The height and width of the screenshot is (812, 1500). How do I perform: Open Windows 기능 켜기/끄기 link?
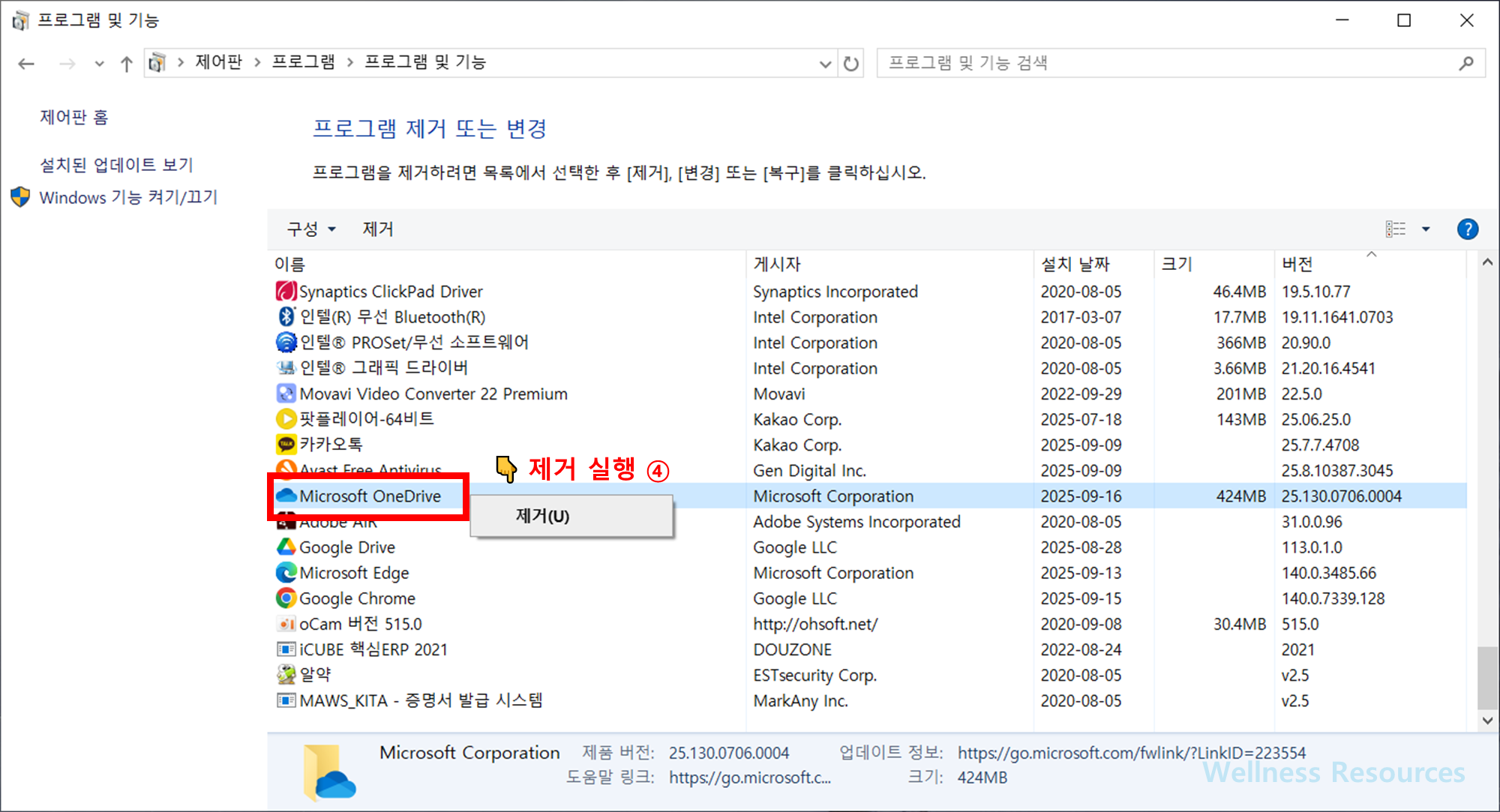coord(128,197)
